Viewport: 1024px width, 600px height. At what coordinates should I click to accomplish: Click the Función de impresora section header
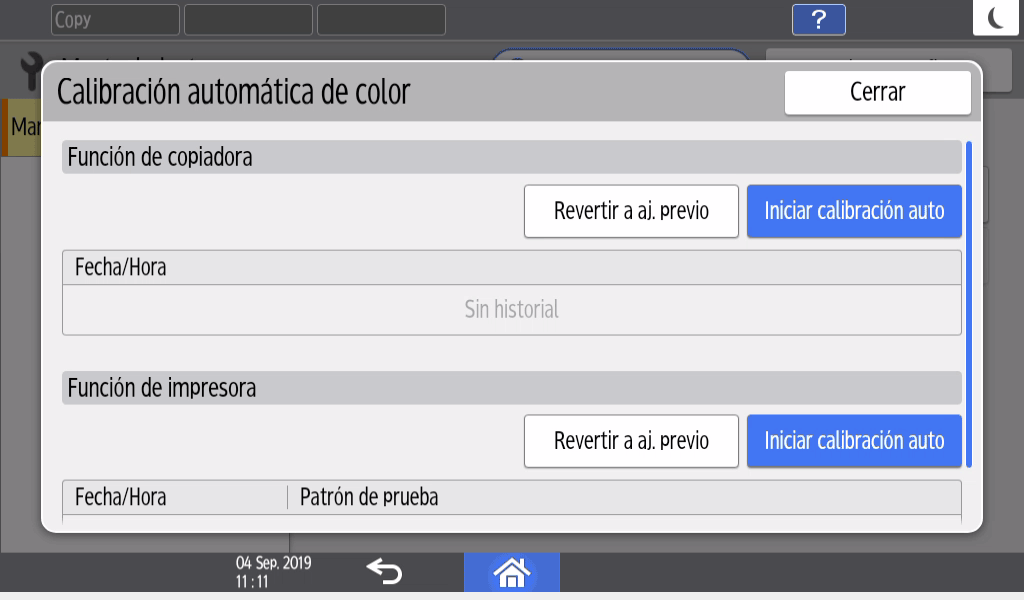point(511,387)
